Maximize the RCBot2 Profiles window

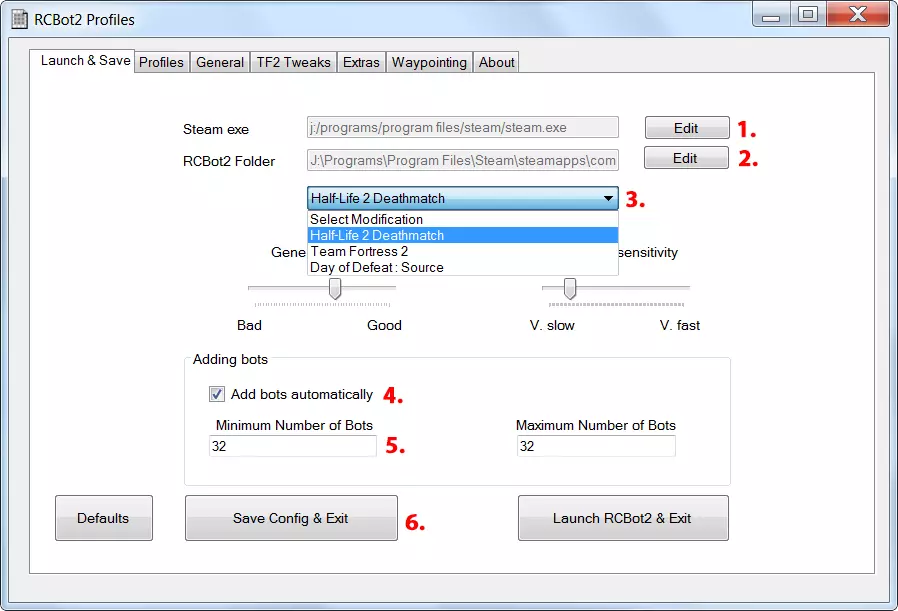(808, 14)
